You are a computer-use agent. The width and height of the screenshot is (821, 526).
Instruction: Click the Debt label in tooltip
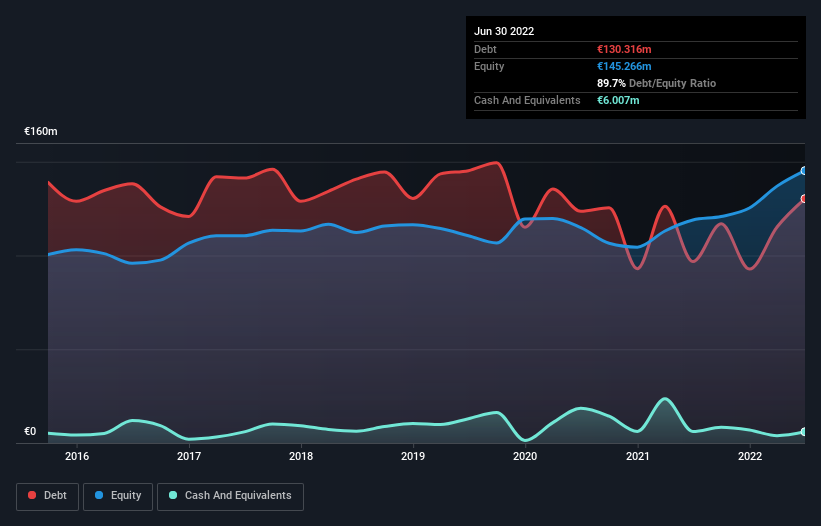(485, 49)
